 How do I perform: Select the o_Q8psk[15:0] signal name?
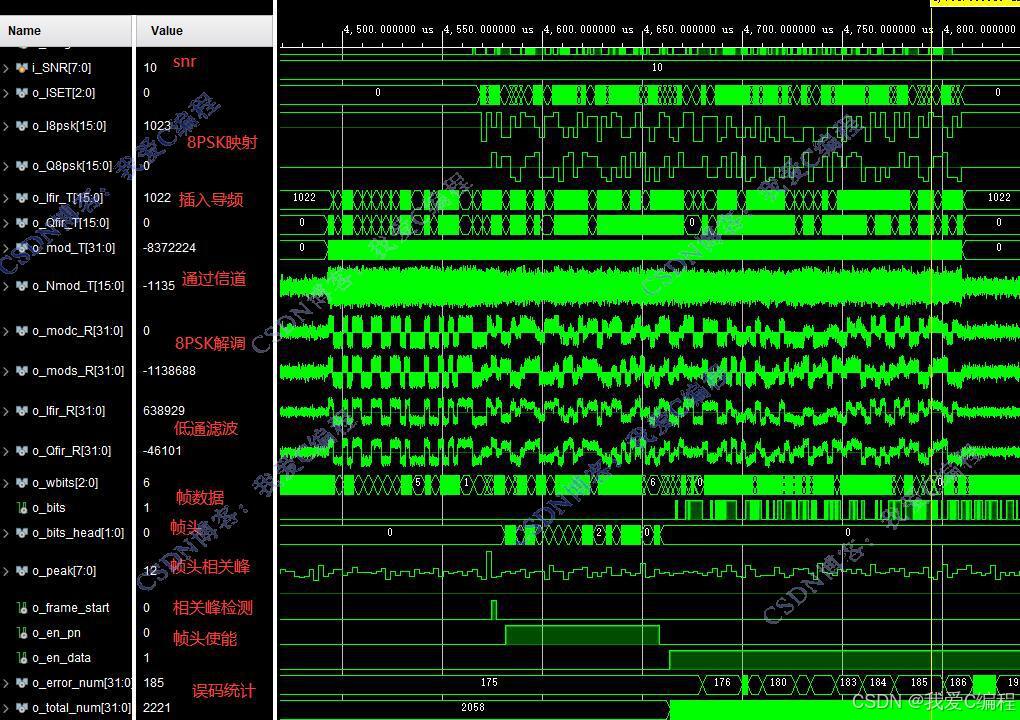click(x=72, y=166)
